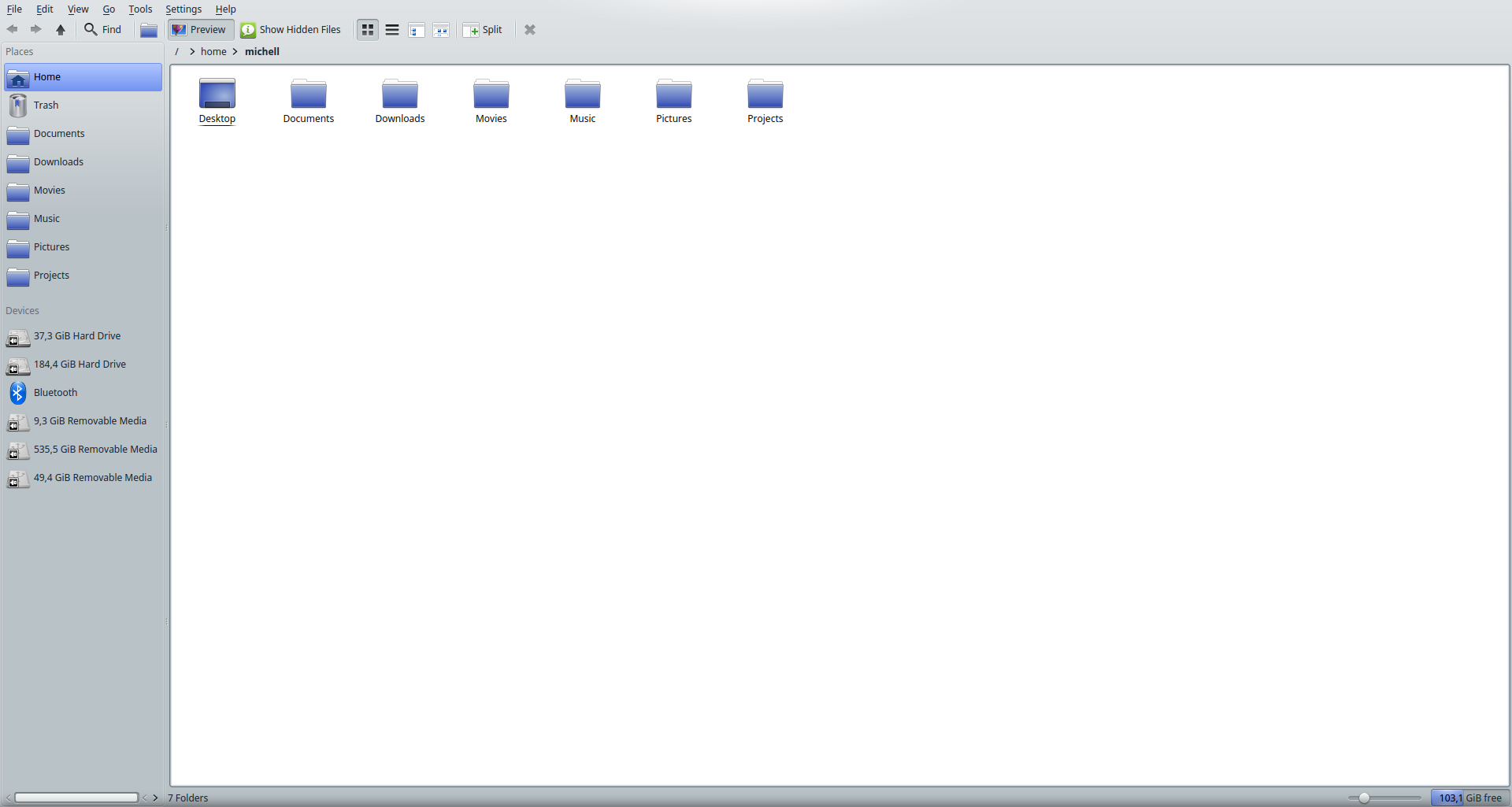Select the 535,5 GiB Removable Media
1512x807 pixels.
[83, 450]
